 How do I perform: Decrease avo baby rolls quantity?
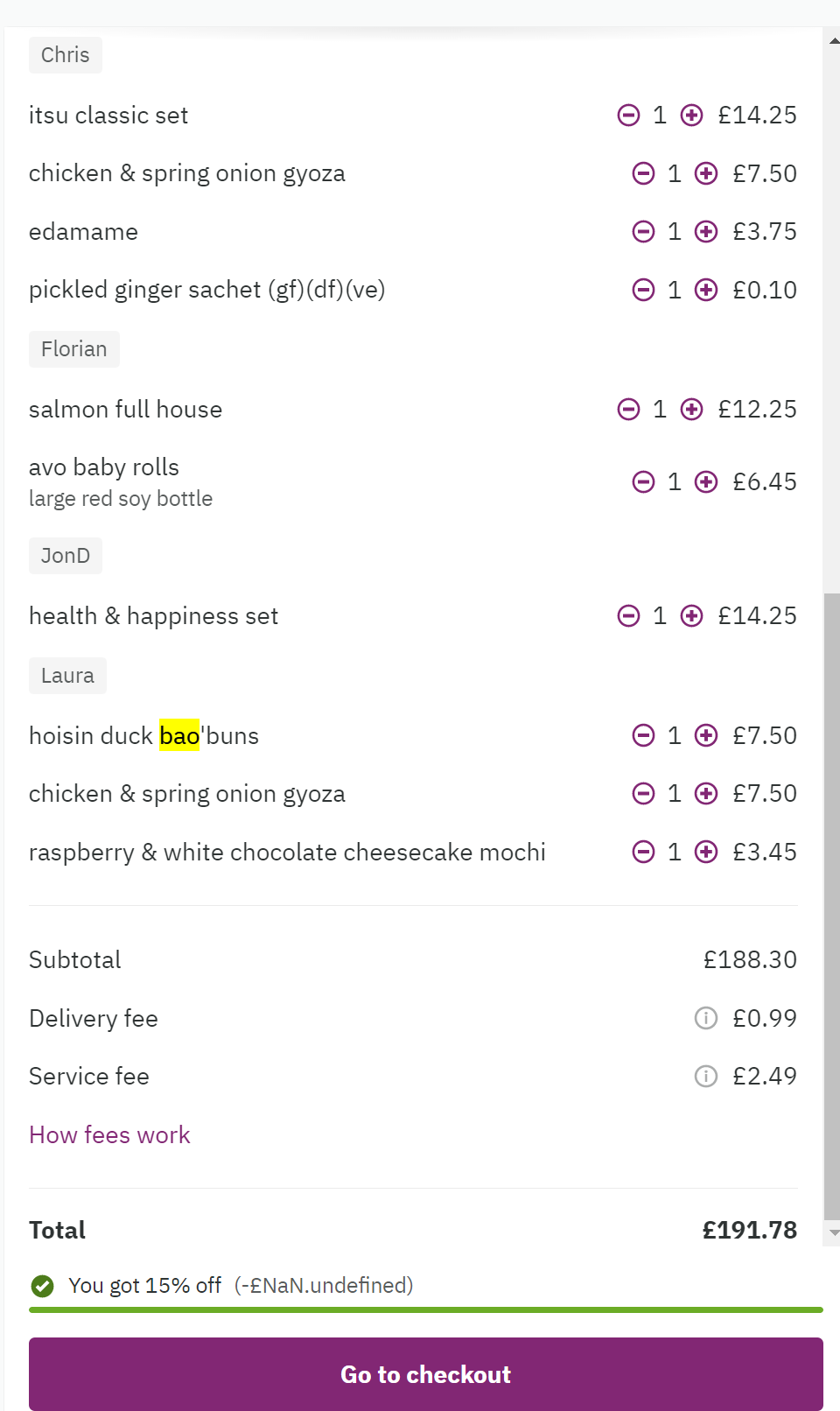pos(643,481)
